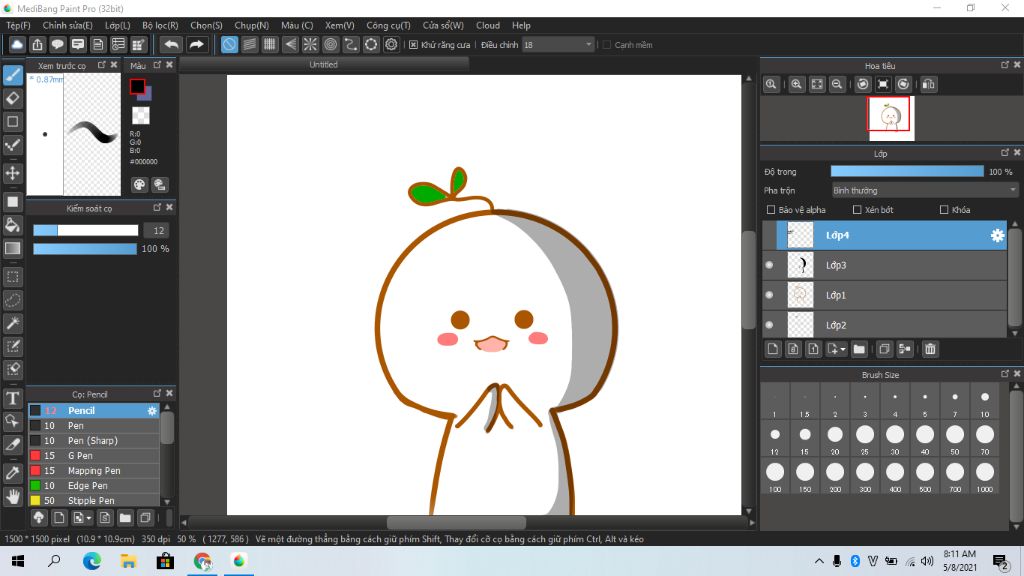Viewport: 1024px width, 576px height.
Task: Hide the Lớp2 layer
Action: tap(769, 325)
